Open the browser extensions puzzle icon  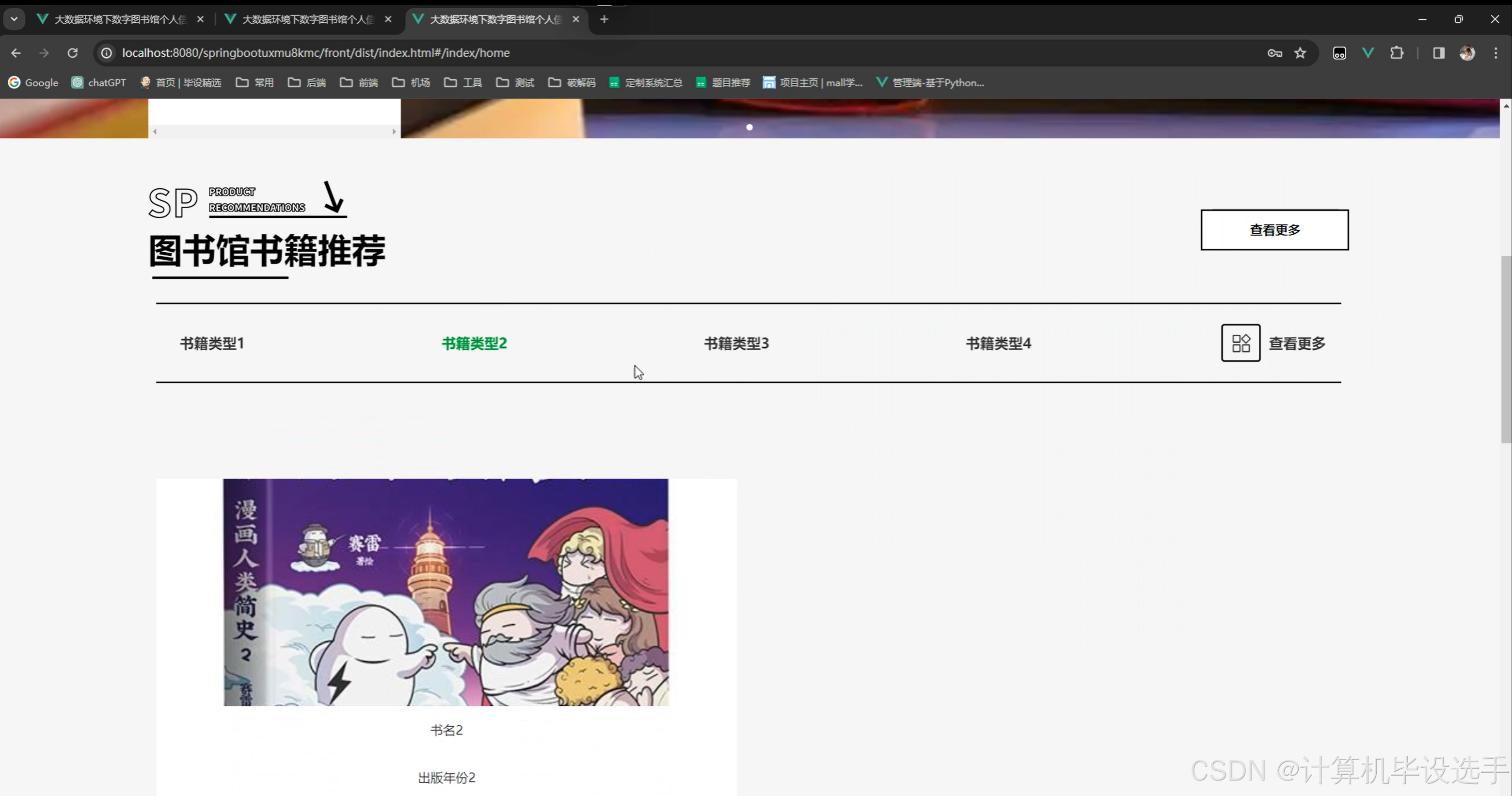pos(1397,53)
